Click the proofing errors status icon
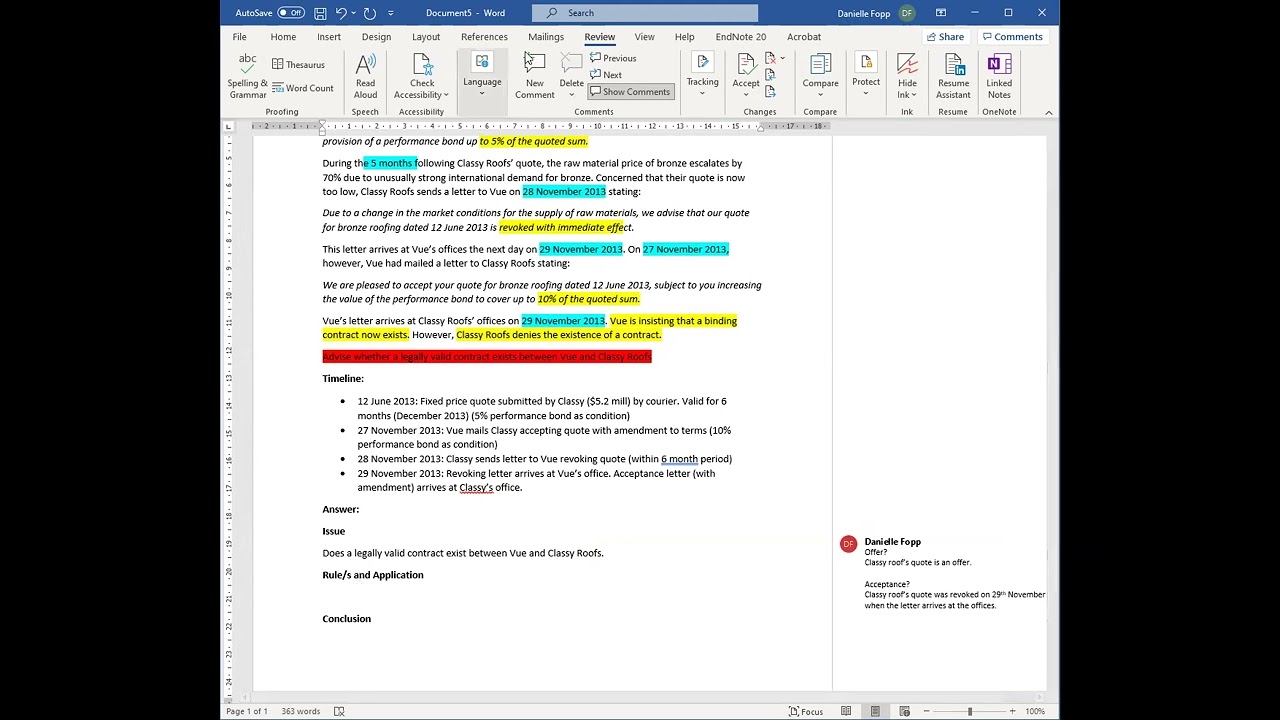 pos(339,711)
